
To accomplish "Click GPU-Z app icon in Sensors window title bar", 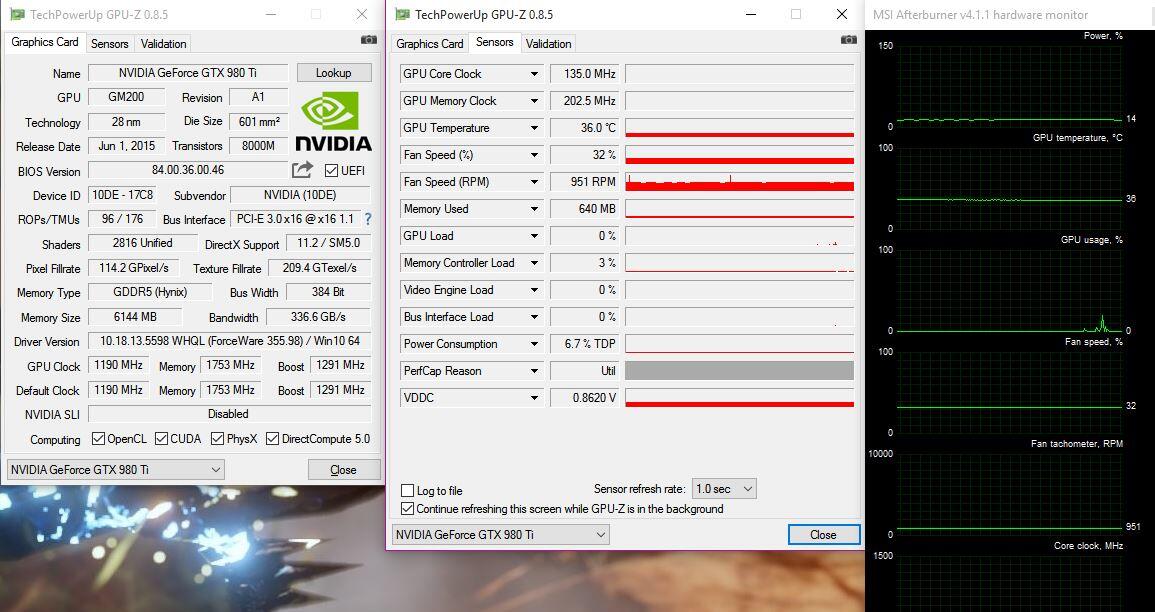I will [x=401, y=14].
